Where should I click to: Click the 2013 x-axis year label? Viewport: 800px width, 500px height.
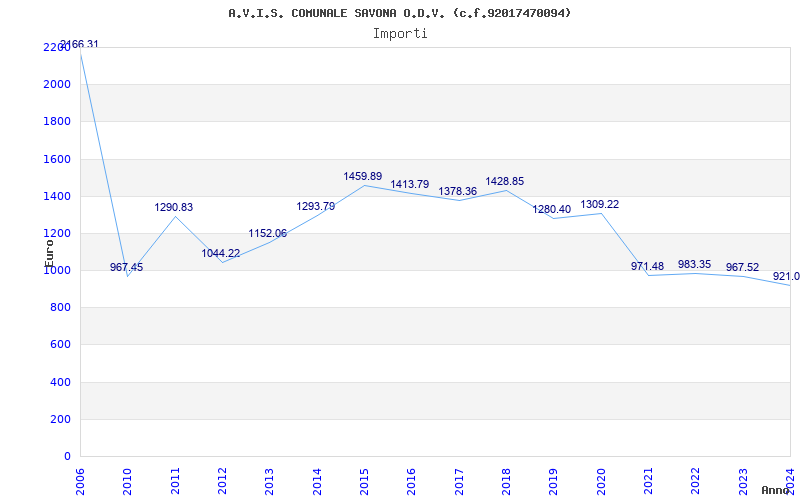coord(270,482)
